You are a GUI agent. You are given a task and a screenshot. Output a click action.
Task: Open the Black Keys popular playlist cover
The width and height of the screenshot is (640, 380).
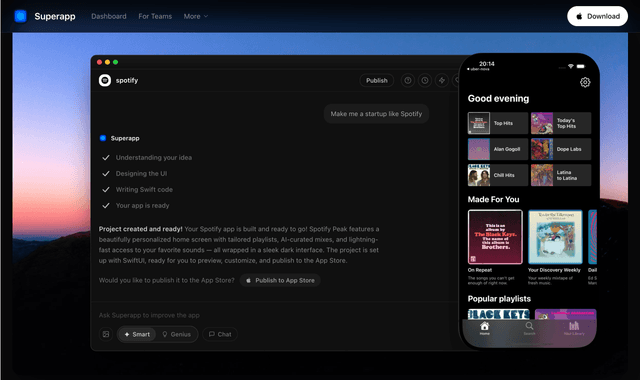498,314
